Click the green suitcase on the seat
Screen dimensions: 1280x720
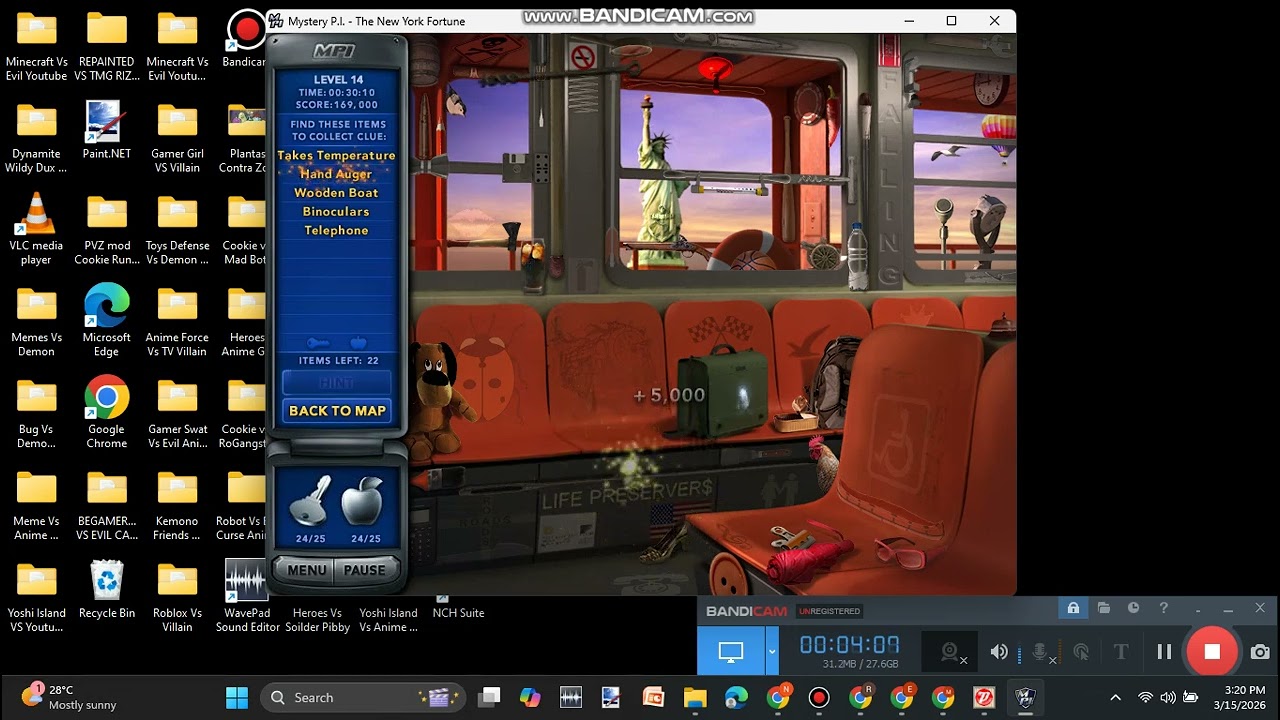(x=722, y=394)
